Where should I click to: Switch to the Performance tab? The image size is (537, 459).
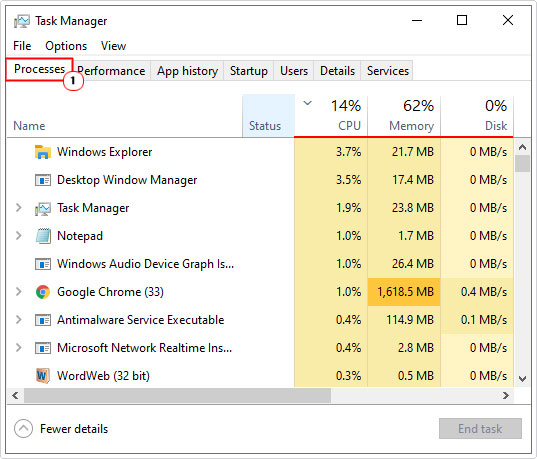point(111,71)
